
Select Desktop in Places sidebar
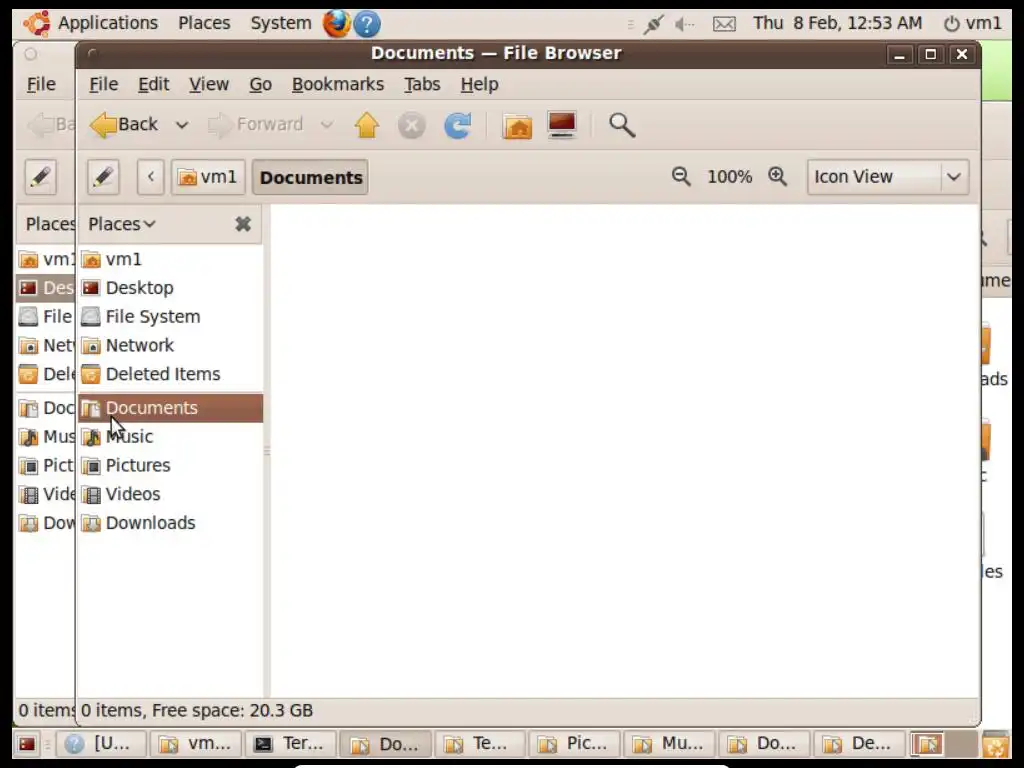click(x=170, y=288)
